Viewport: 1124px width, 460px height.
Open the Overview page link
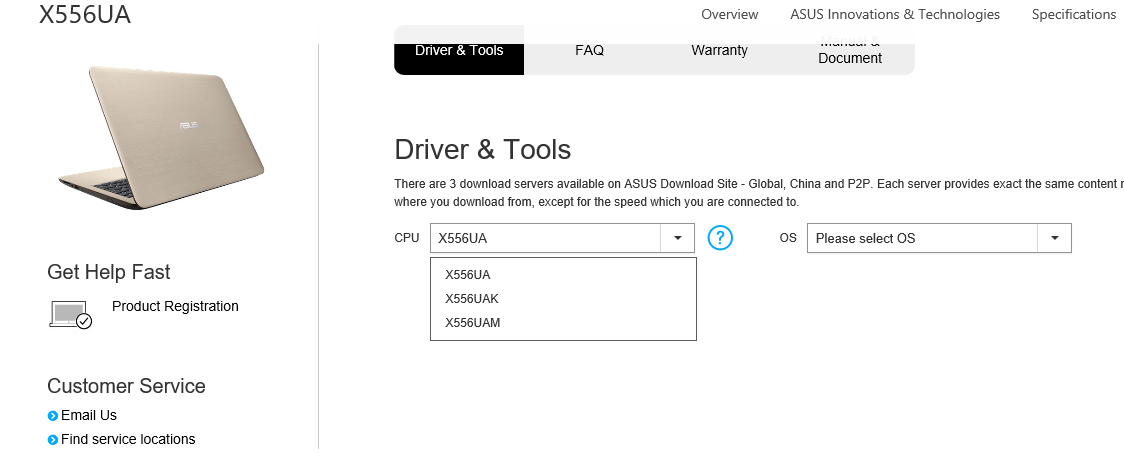729,14
